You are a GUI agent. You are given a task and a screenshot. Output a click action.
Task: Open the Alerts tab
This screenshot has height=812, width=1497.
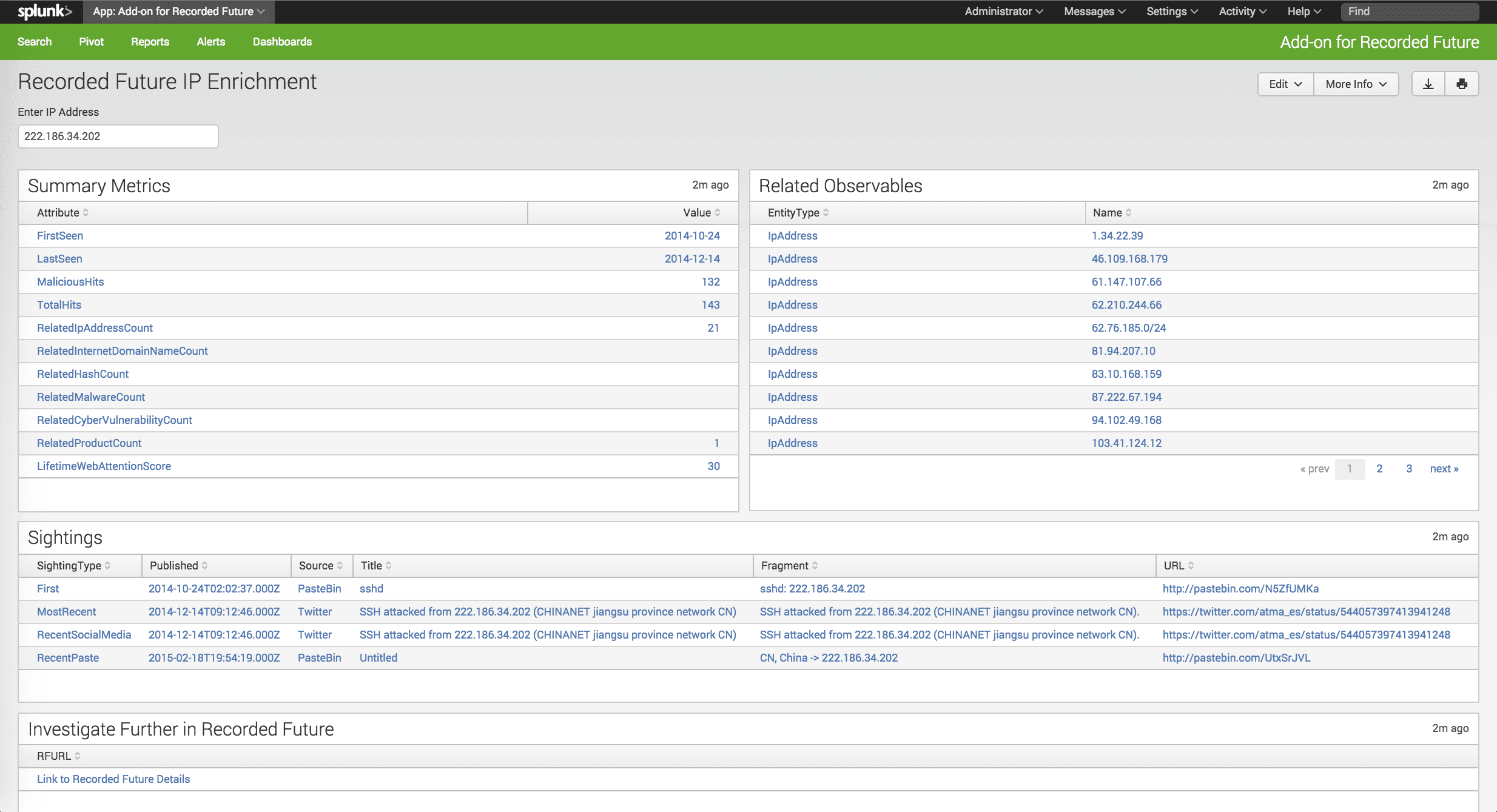[x=211, y=42]
